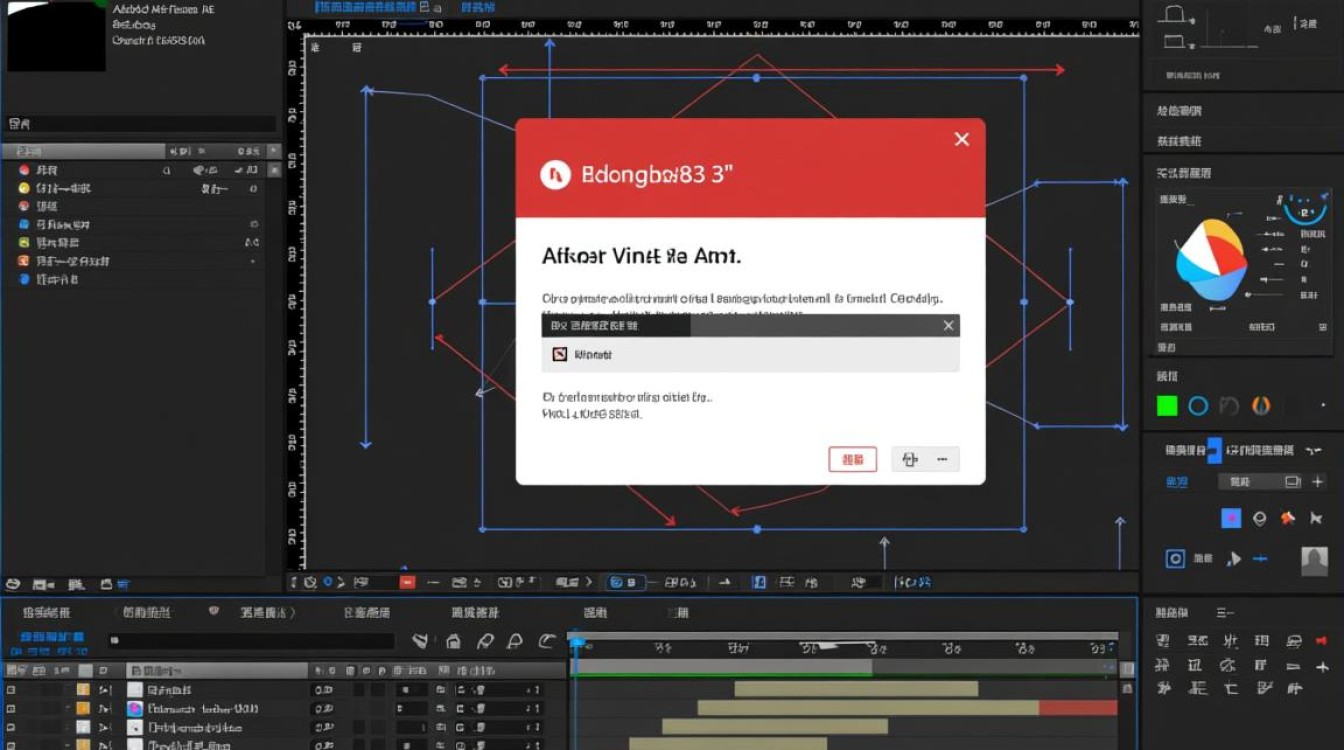Toggle visibility box of first timeline layer
This screenshot has width=1344, height=750.
click(x=11, y=690)
